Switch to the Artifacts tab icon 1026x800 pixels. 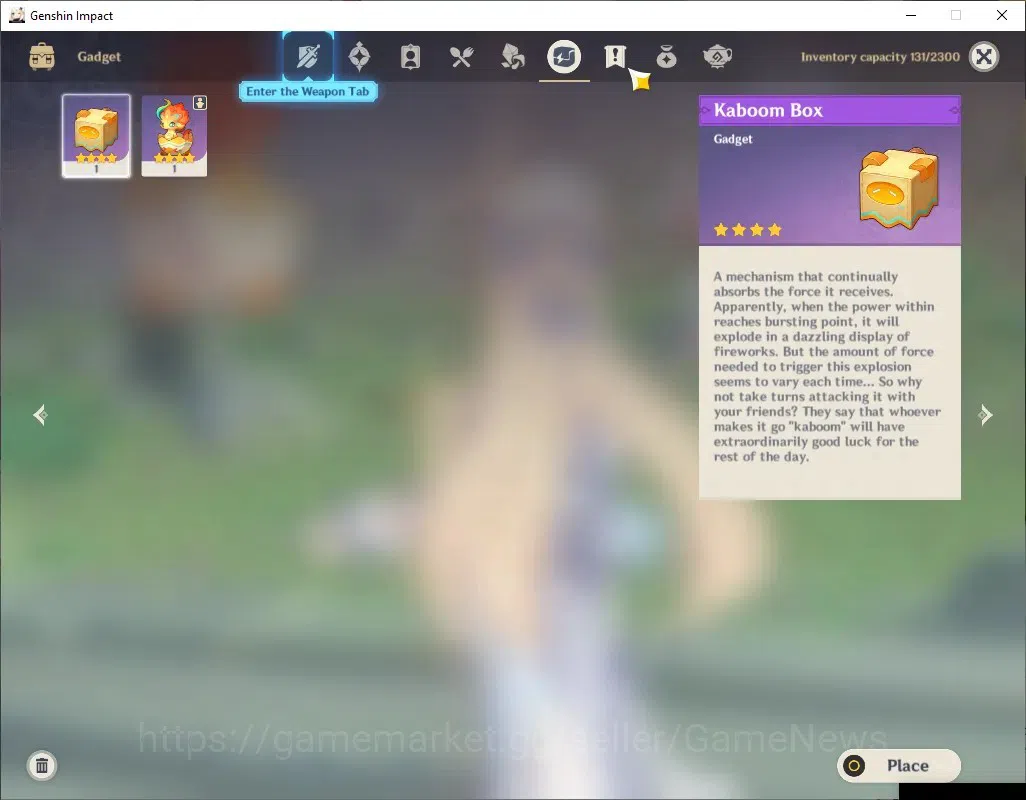pyautogui.click(x=359, y=57)
